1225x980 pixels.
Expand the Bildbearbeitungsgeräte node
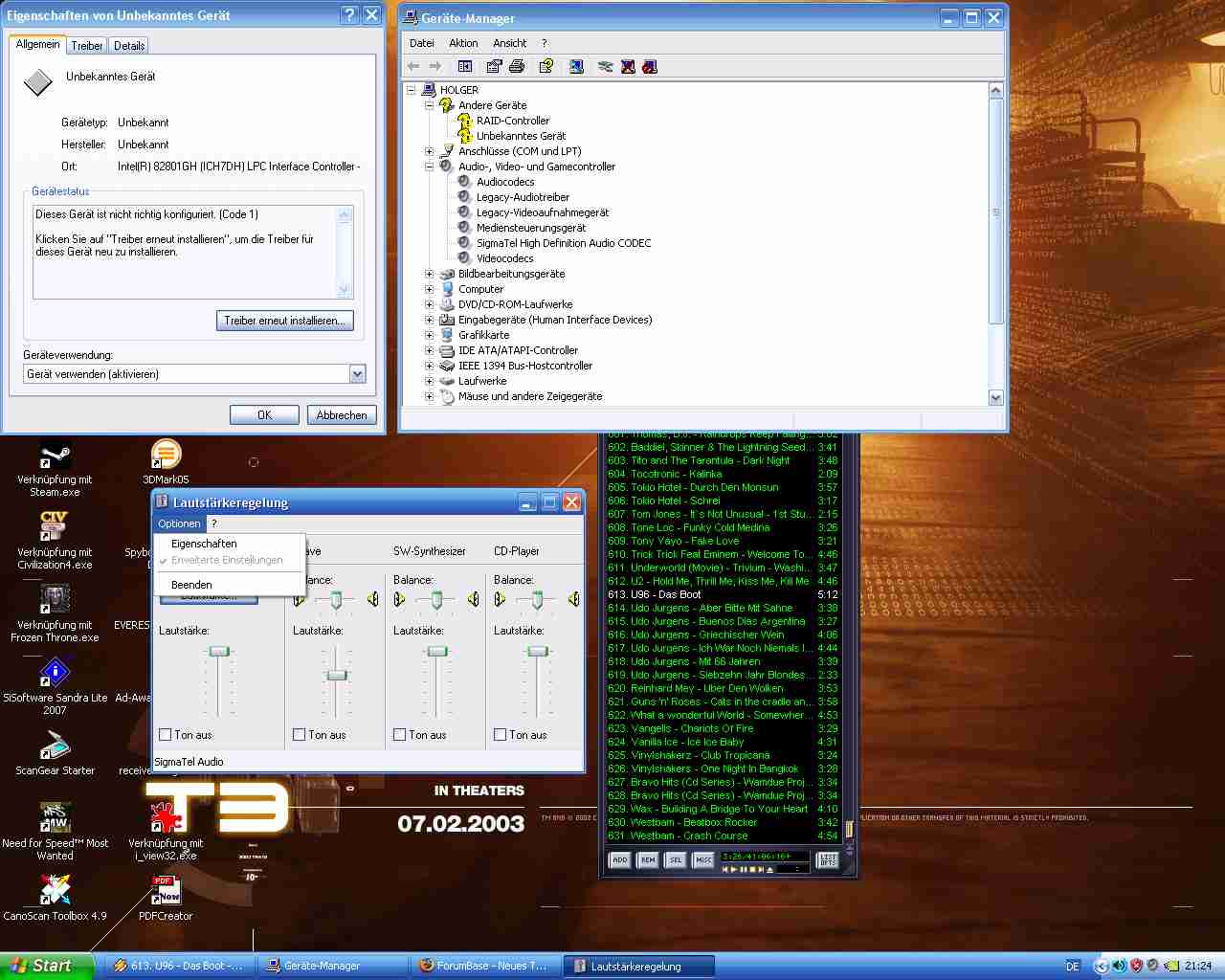tap(429, 274)
